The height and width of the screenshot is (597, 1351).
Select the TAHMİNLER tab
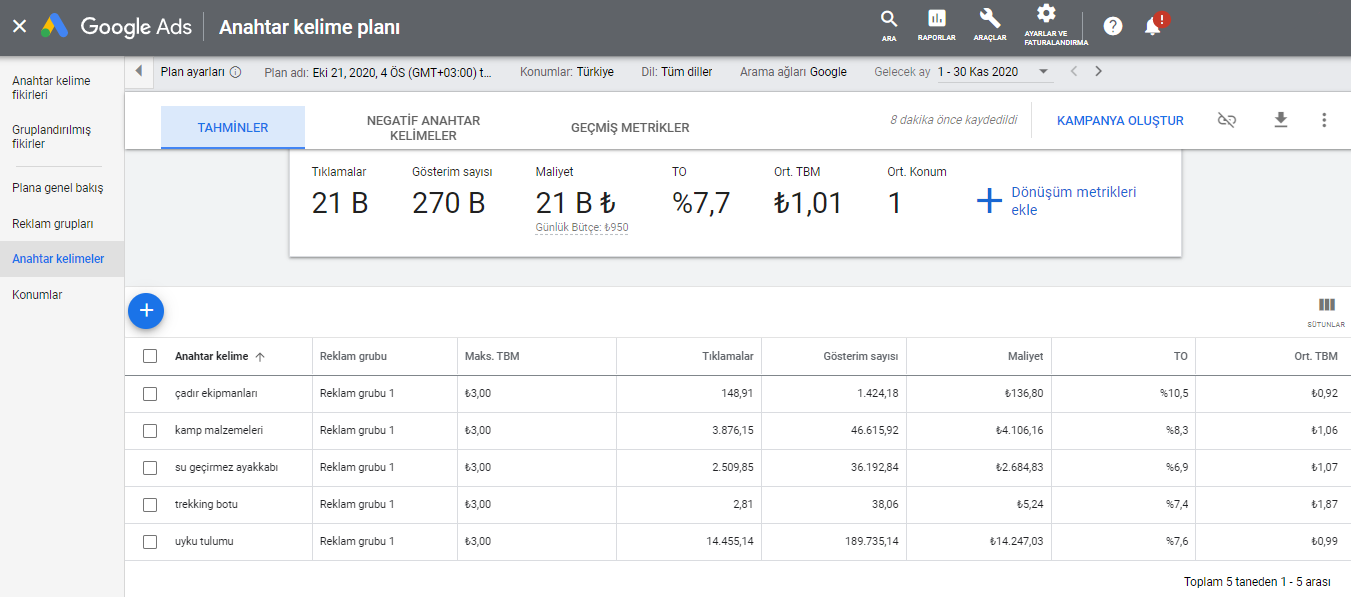[x=232, y=128]
